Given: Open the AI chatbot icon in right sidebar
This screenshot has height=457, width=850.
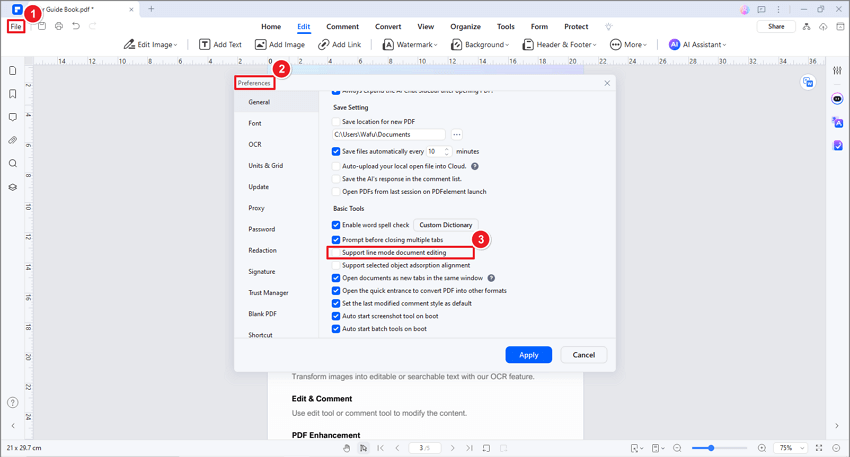Looking at the screenshot, I should 838,99.
